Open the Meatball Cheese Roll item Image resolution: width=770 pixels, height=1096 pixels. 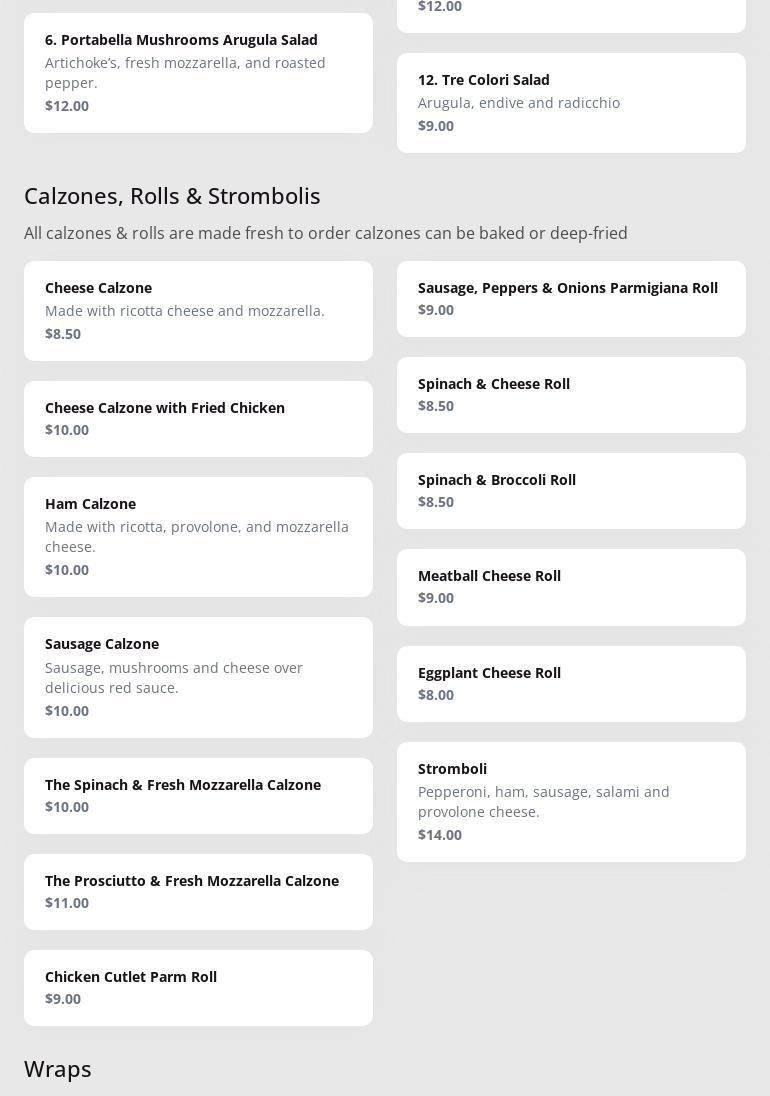point(571,587)
